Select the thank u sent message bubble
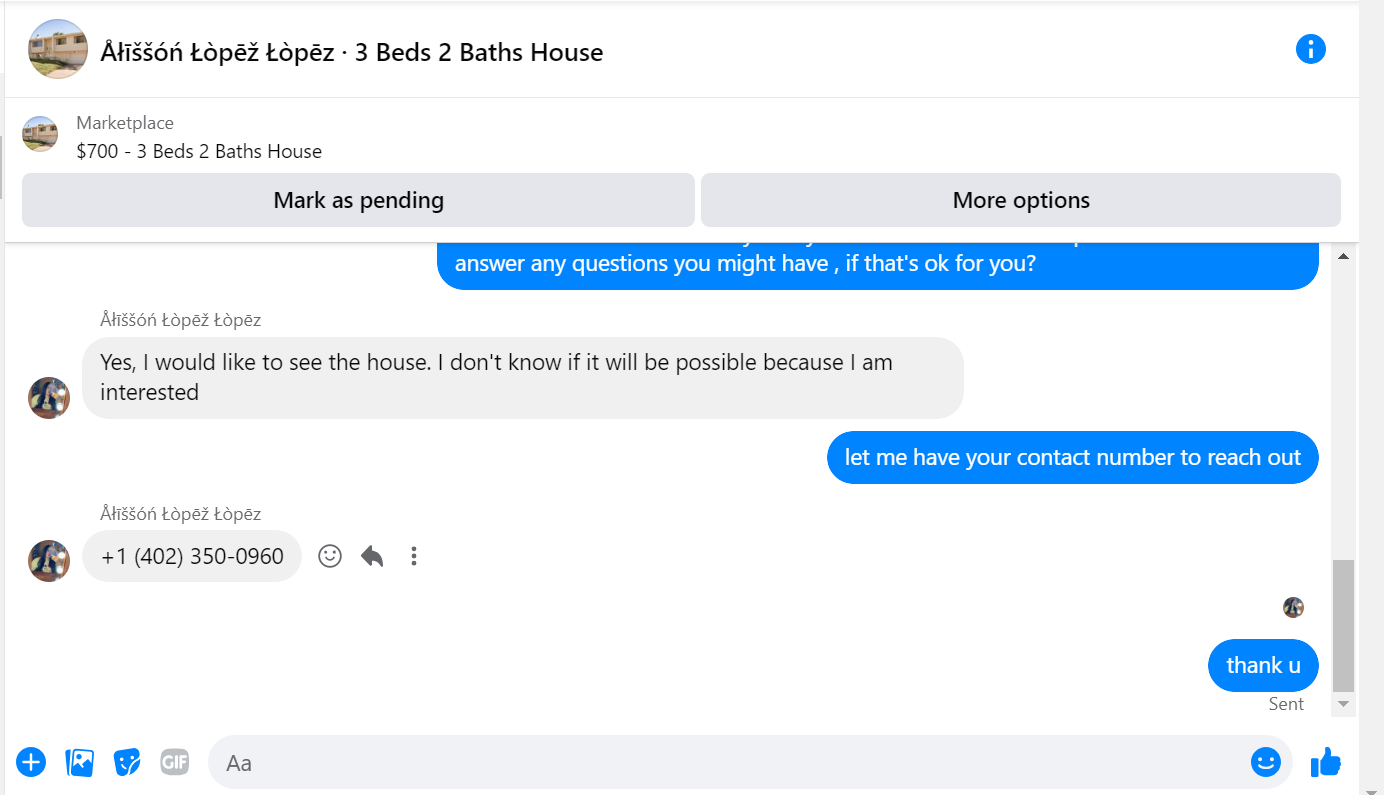 [1263, 665]
